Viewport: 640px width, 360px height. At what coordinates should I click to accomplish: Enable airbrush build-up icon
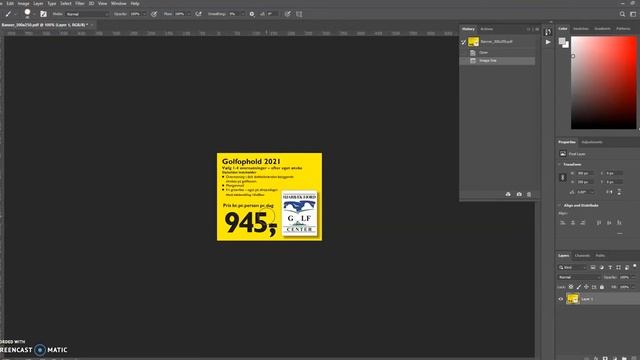coord(198,14)
